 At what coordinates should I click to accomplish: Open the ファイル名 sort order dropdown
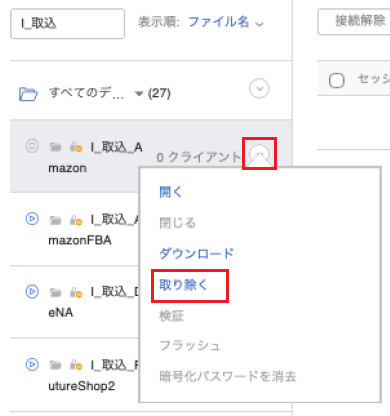[x=226, y=22]
